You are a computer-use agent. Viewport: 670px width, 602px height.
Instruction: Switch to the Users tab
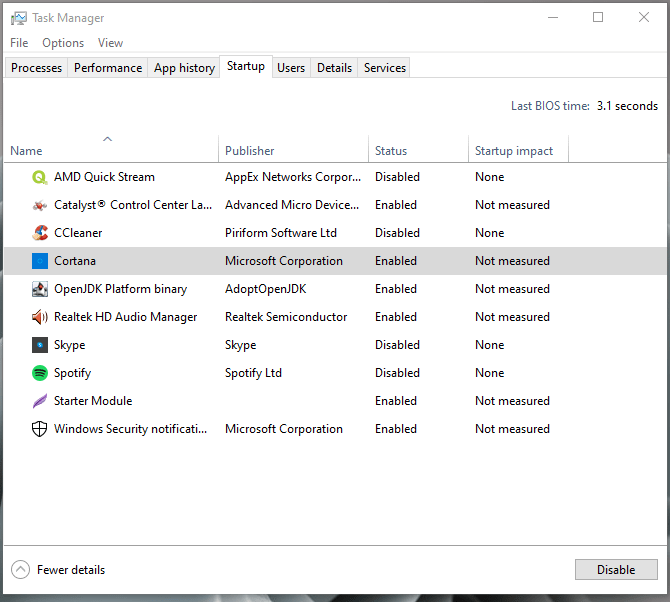click(x=291, y=68)
